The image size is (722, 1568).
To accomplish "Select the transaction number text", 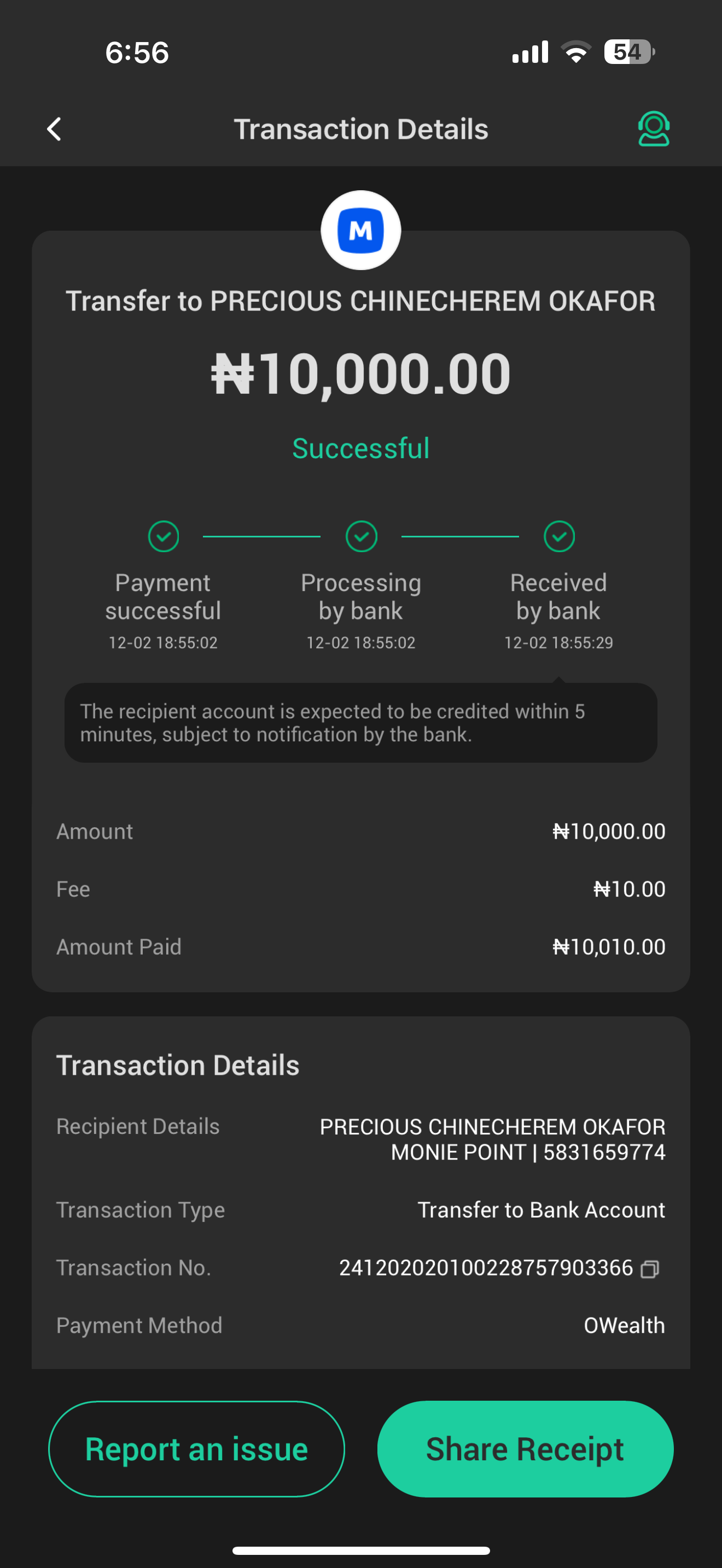I will pyautogui.click(x=486, y=1268).
